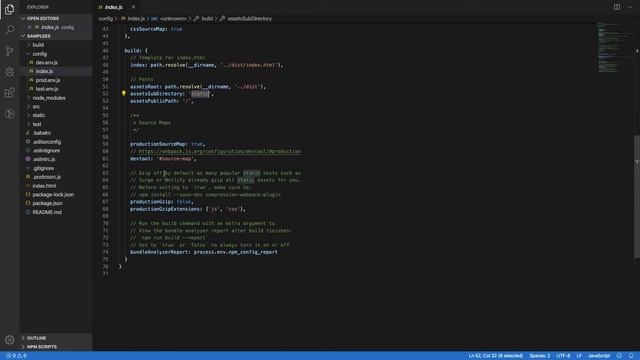Viewport: 640px width, 360px height.
Task: Expand the node_modules folder
Action: coord(49,98)
